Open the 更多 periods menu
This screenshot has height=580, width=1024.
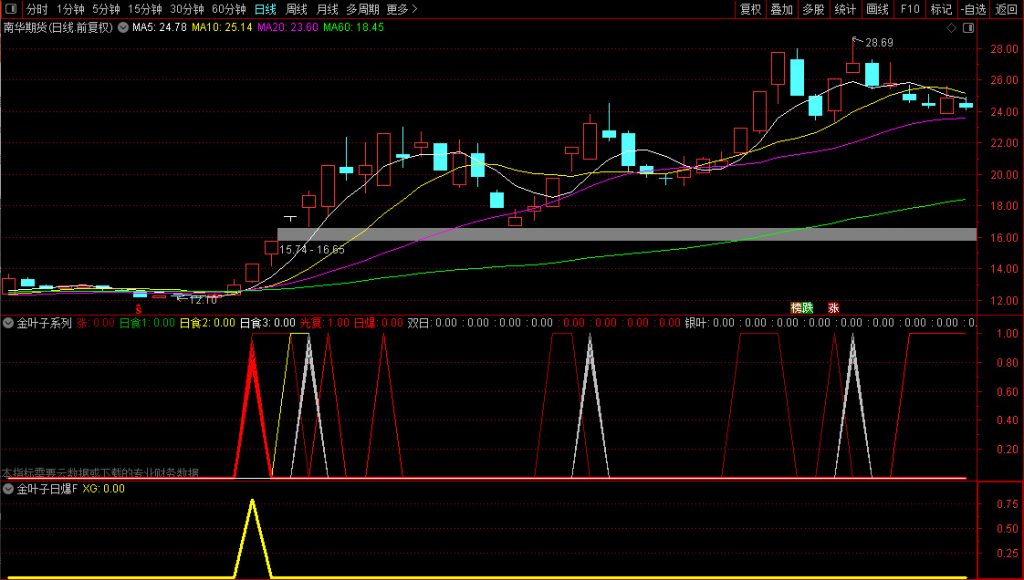(x=402, y=9)
